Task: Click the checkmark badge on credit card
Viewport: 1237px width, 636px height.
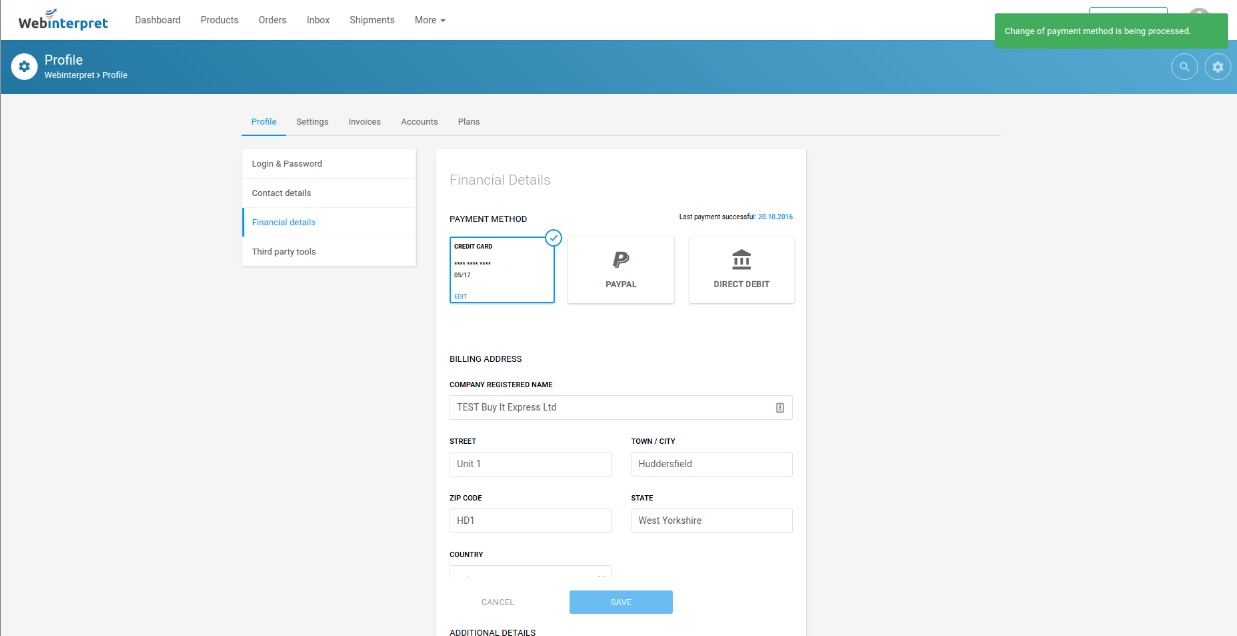Action: click(553, 238)
